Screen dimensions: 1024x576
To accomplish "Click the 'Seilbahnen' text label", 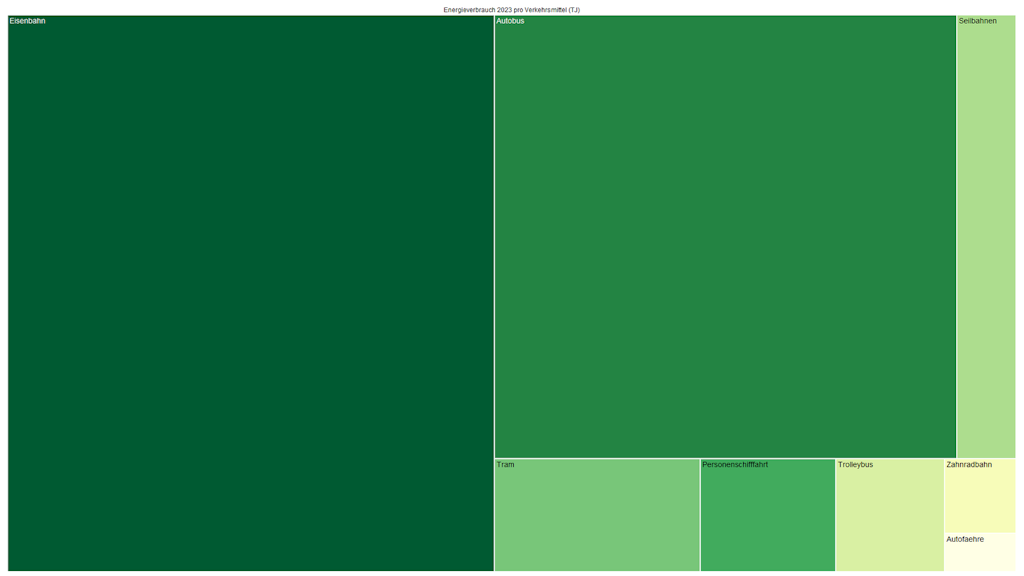I will (x=977, y=21).
